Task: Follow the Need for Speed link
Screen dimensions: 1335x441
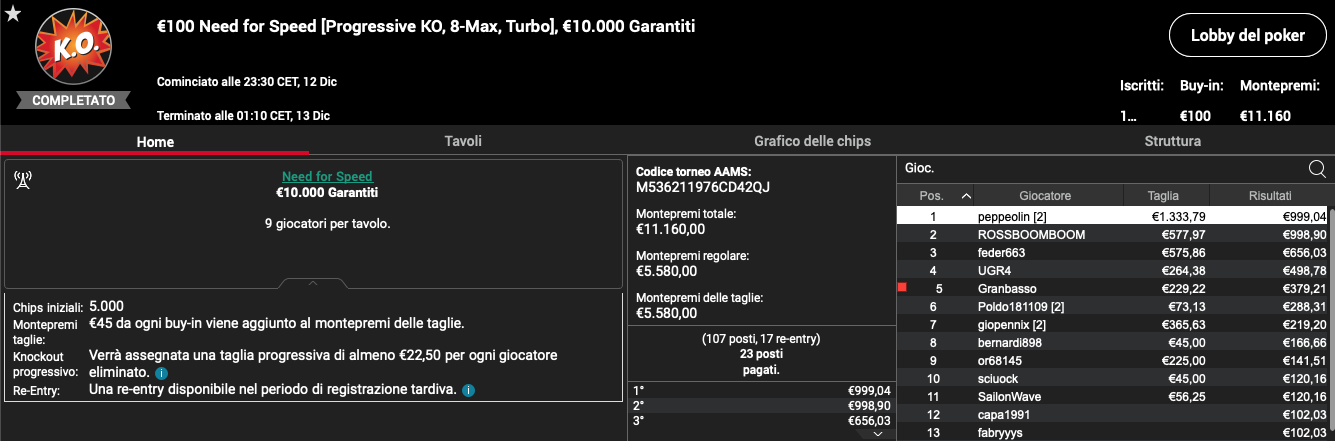Action: pyautogui.click(x=326, y=177)
